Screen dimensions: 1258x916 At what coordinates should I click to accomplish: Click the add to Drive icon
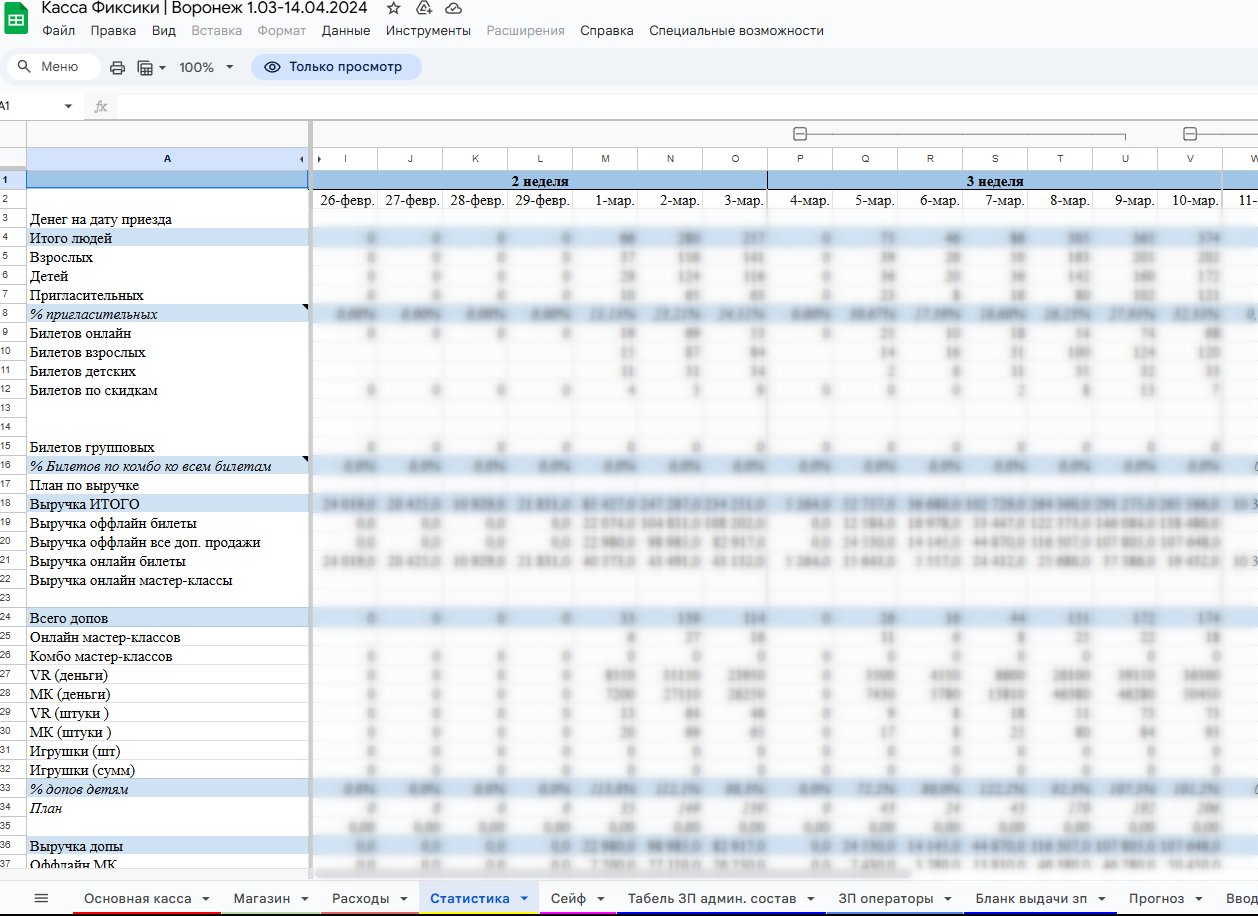click(x=423, y=8)
